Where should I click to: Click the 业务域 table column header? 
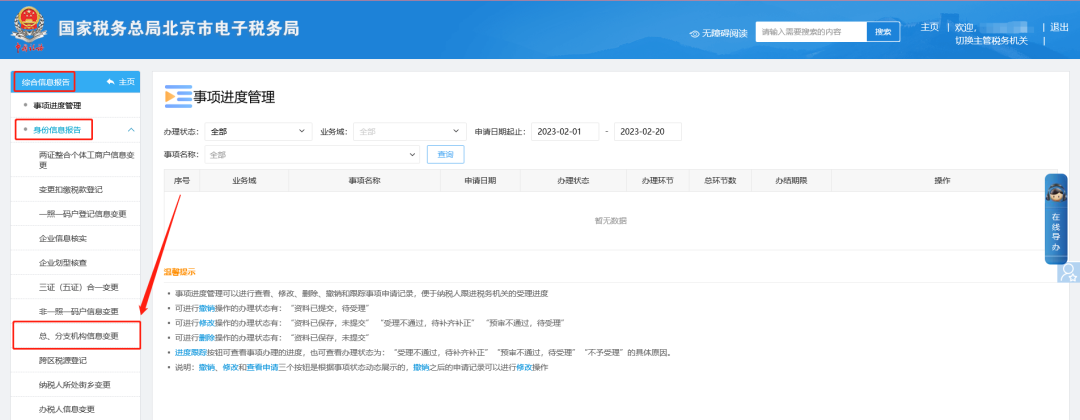point(244,180)
